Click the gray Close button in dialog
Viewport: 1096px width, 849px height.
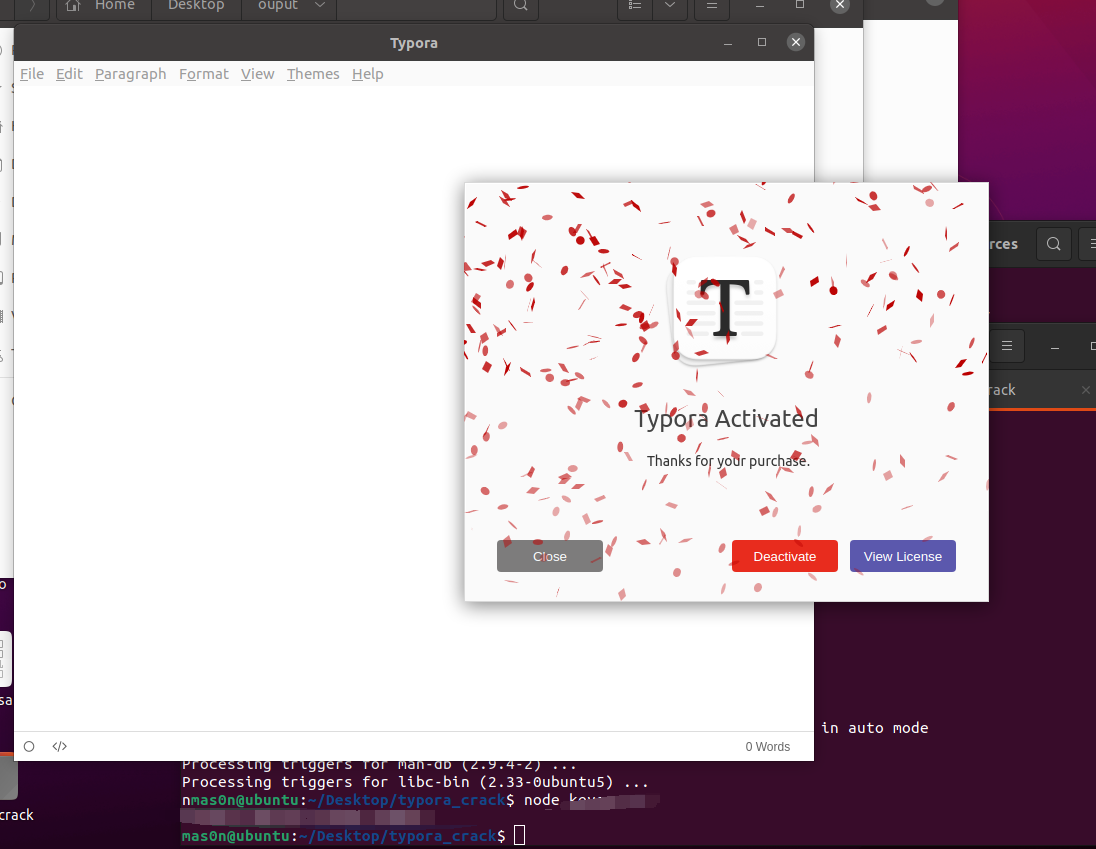pos(549,556)
